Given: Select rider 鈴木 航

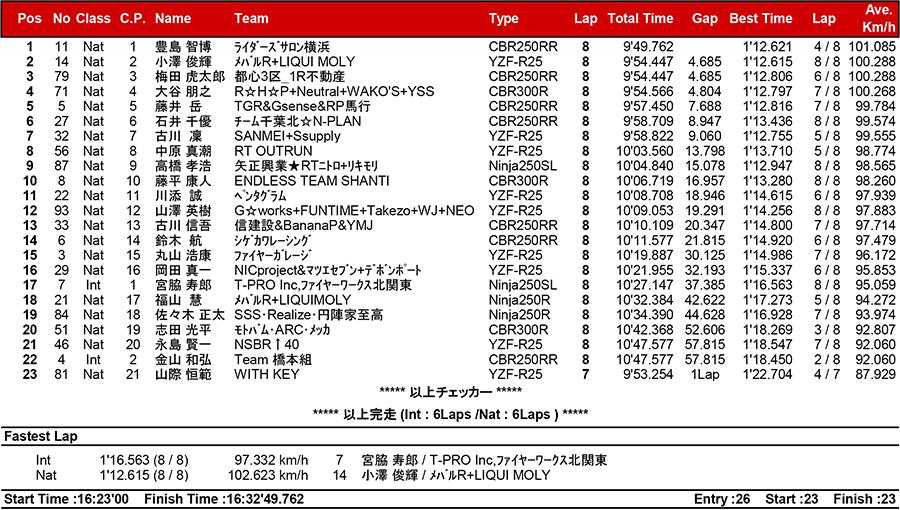Looking at the screenshot, I should (179, 241).
